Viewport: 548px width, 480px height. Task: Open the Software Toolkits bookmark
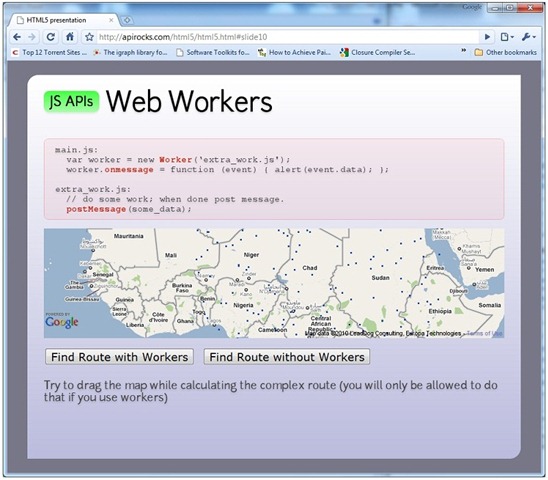tap(213, 52)
